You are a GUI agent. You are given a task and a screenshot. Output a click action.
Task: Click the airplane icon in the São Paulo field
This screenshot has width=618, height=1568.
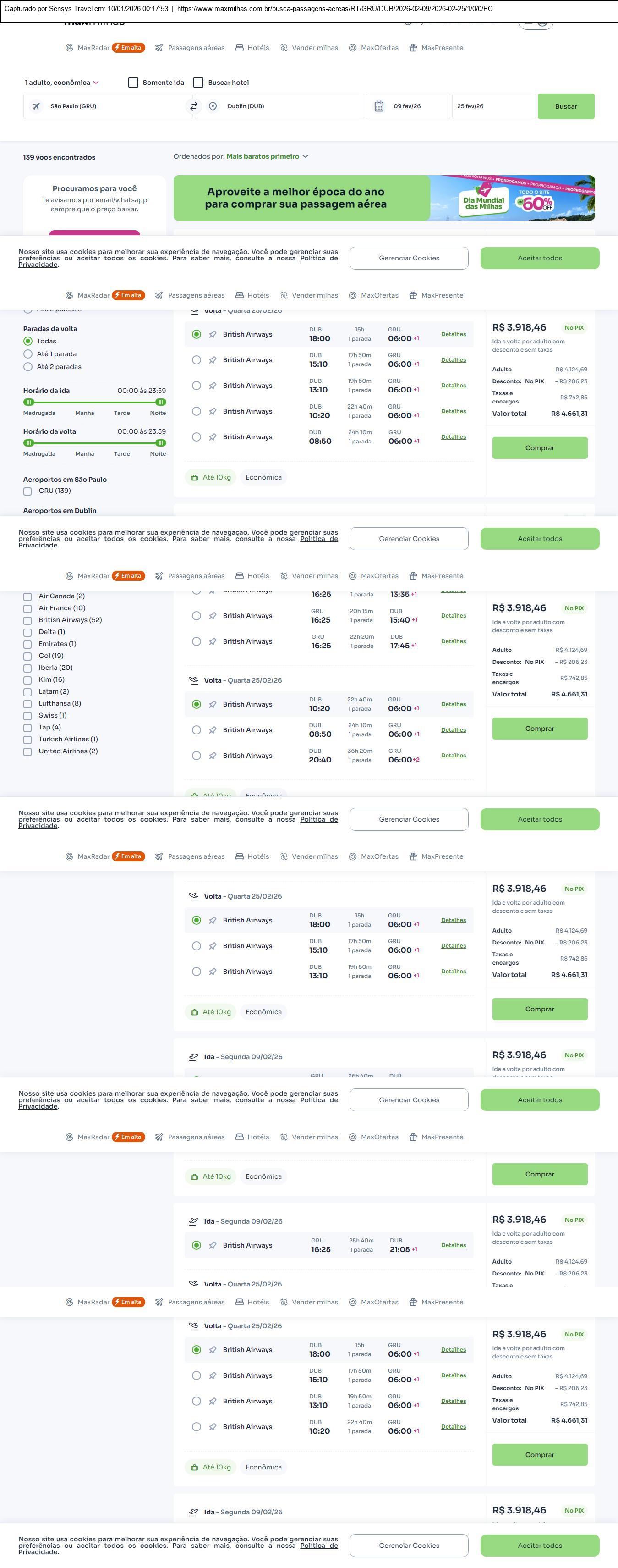[x=37, y=106]
